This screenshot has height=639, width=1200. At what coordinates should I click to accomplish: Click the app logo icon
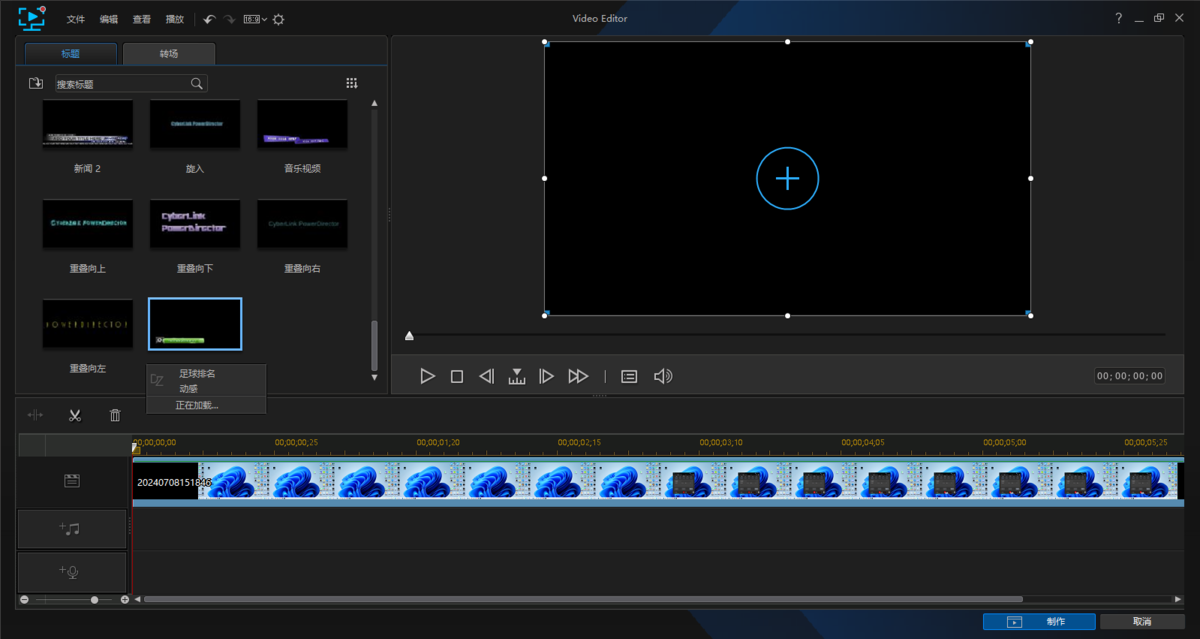32,18
